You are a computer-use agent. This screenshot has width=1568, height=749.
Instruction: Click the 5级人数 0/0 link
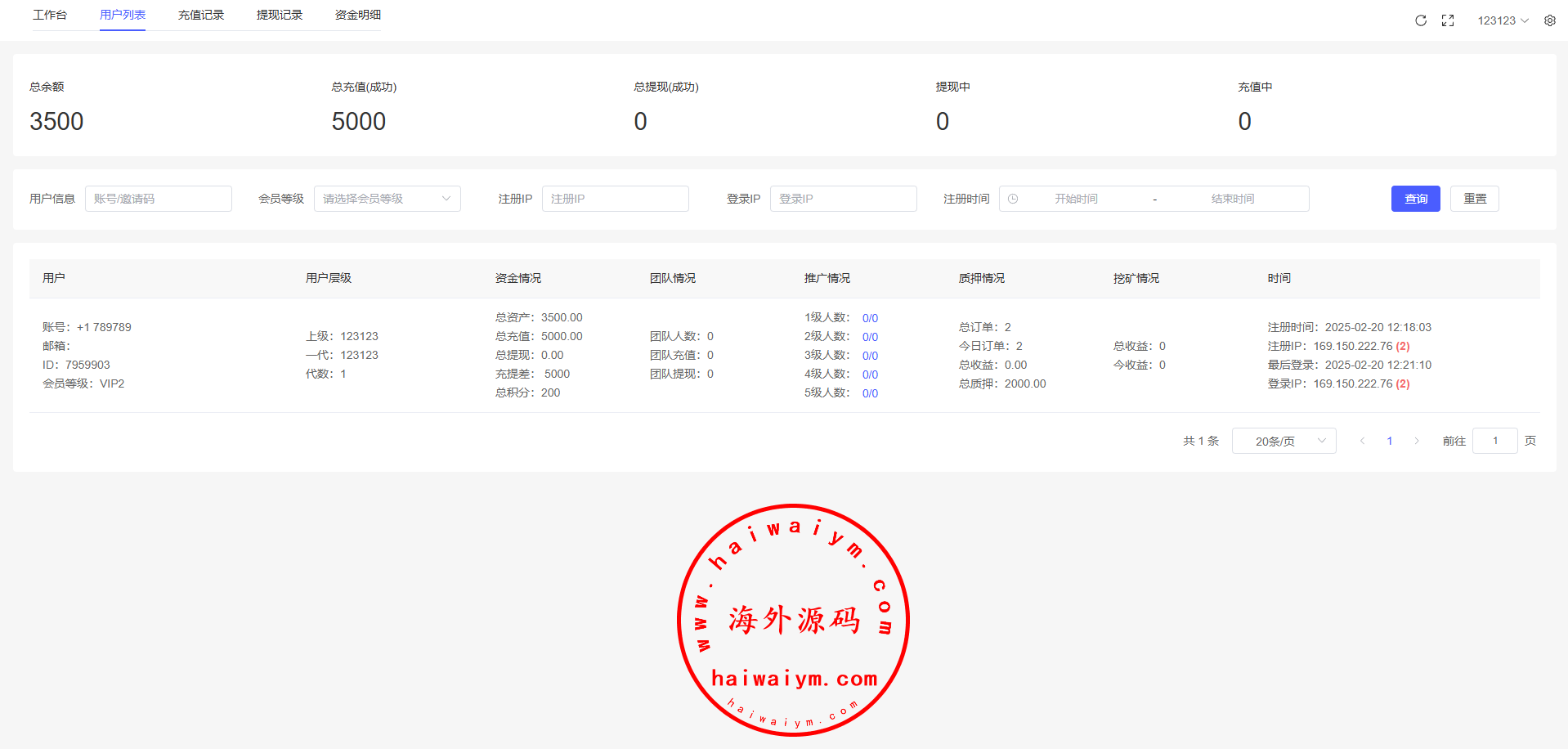pyautogui.click(x=870, y=393)
